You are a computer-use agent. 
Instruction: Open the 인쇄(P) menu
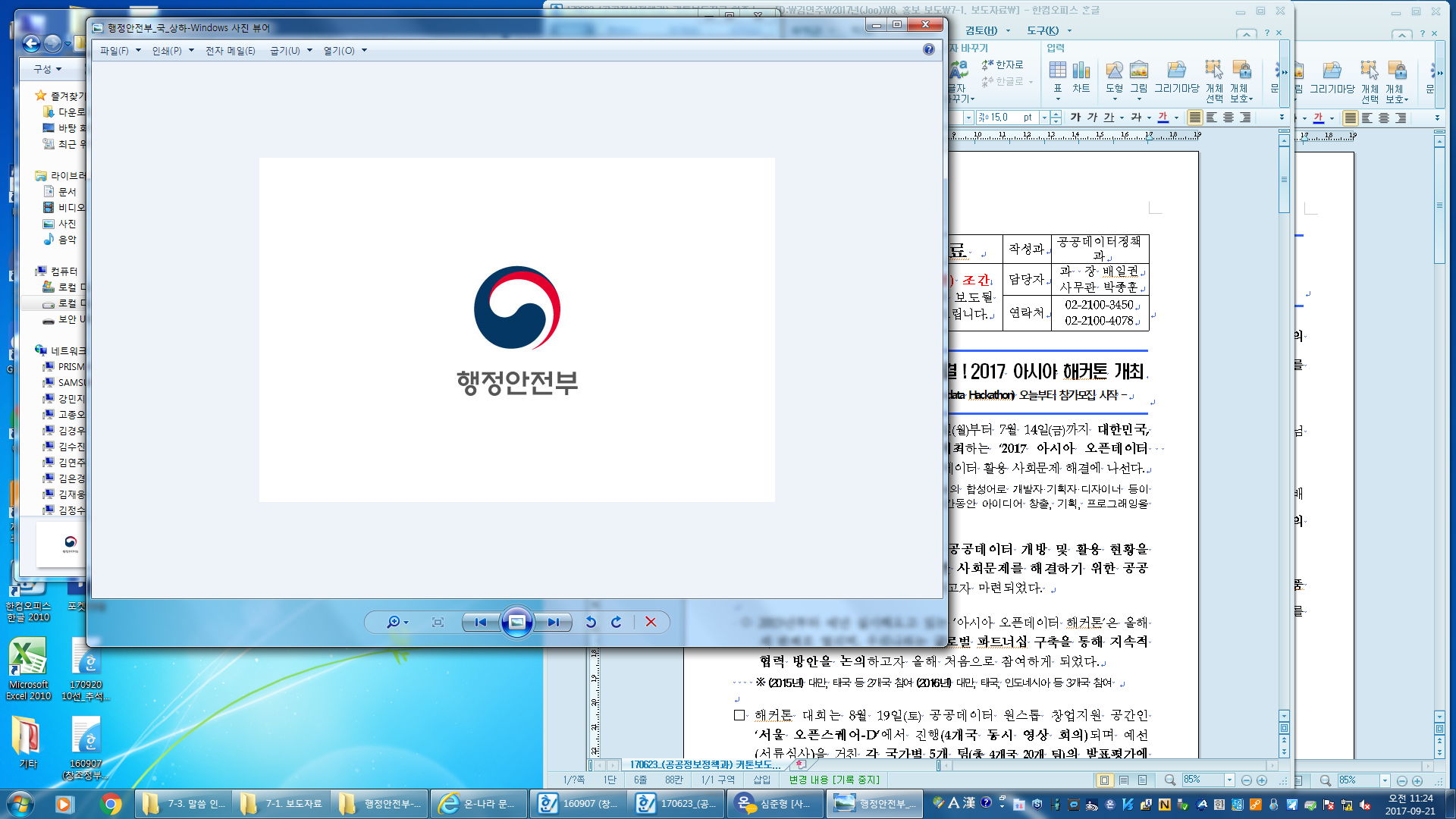[173, 51]
